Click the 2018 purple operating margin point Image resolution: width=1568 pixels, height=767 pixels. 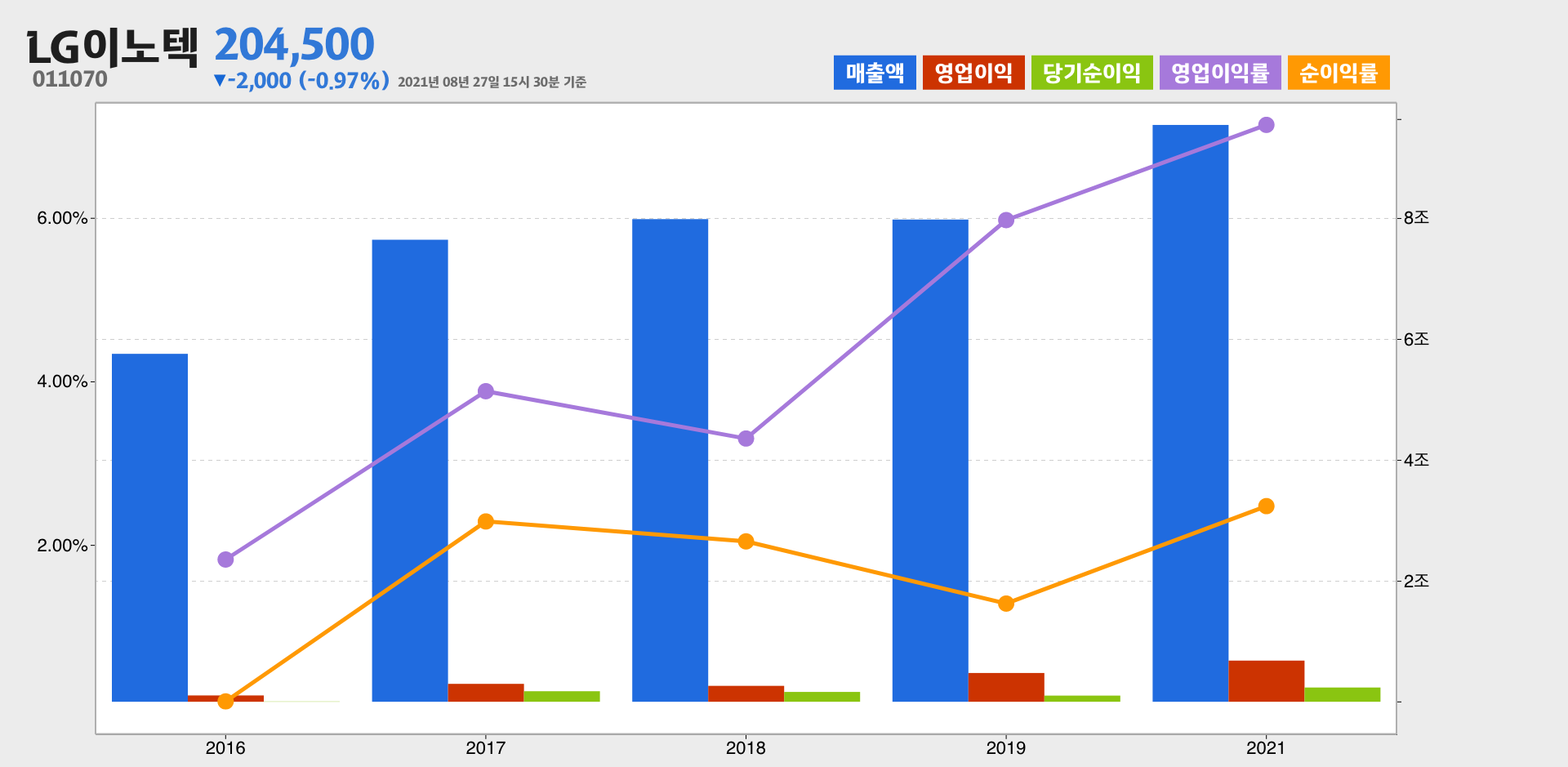(x=746, y=439)
